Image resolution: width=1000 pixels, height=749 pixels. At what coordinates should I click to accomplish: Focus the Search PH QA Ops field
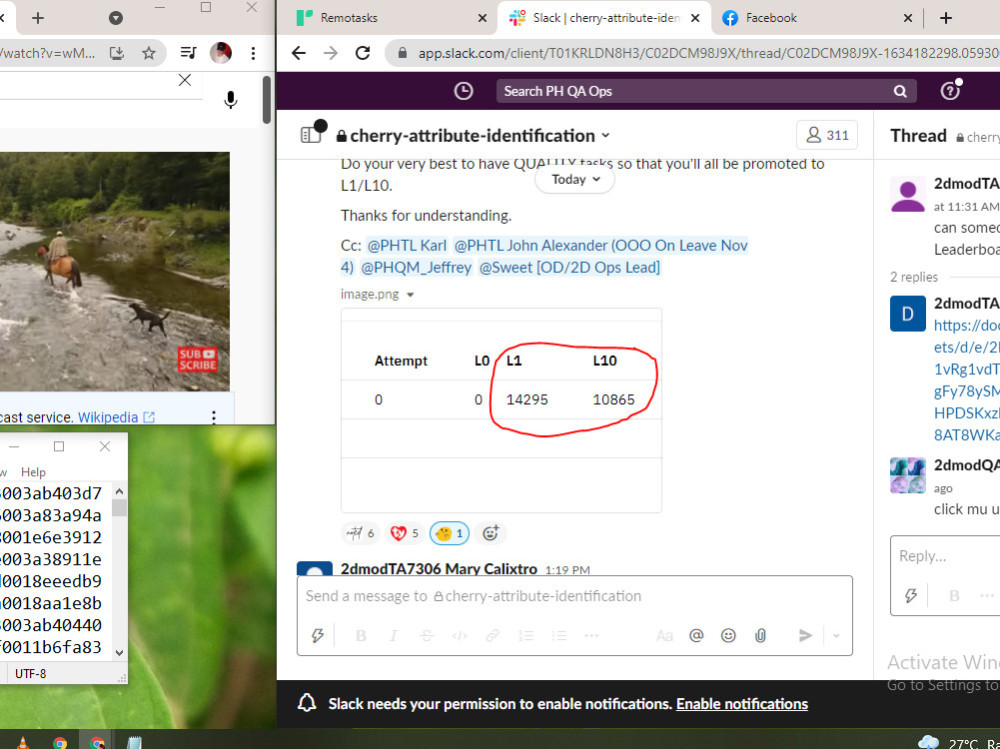pos(706,91)
